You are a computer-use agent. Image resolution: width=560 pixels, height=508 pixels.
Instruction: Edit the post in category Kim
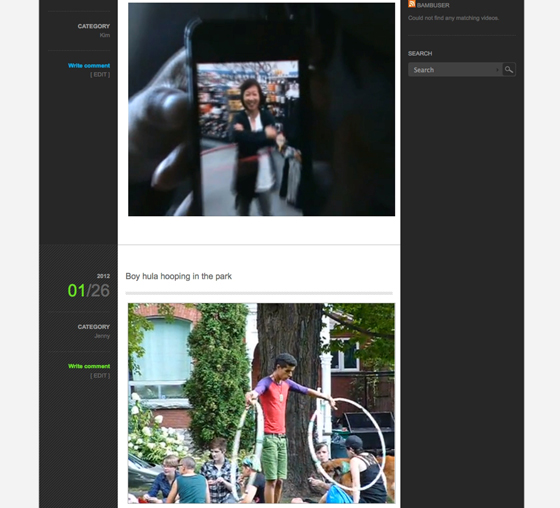point(100,74)
